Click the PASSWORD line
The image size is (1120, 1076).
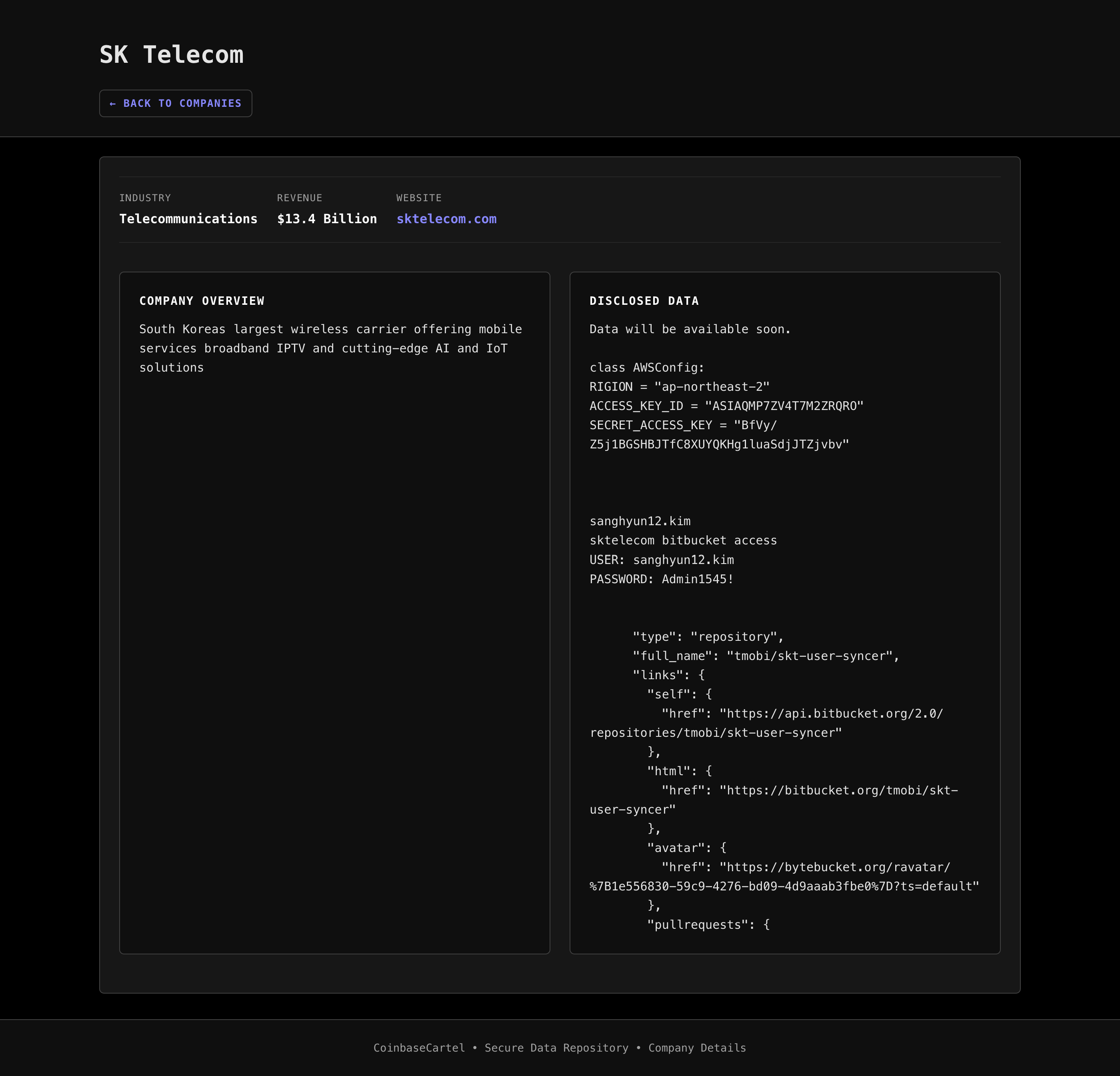[661, 579]
